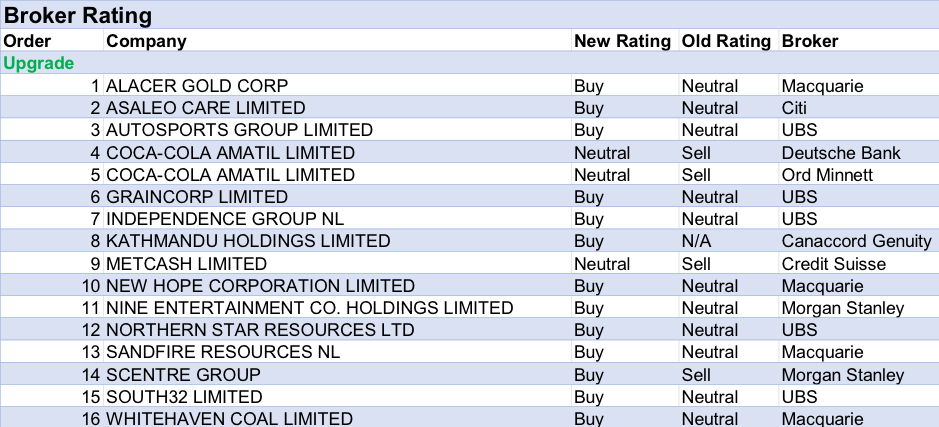Click row number 14 cell
Image resolution: width=939 pixels, height=427 pixels.
click(91, 375)
